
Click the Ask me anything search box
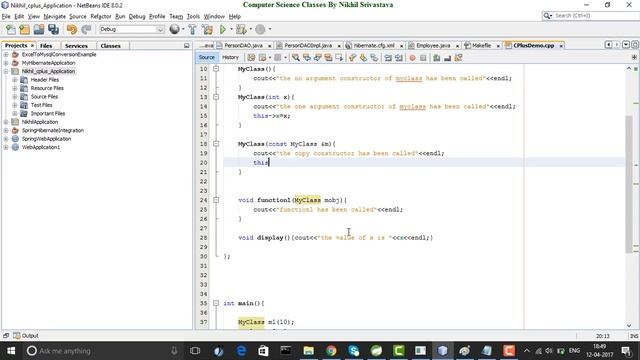tap(102, 351)
